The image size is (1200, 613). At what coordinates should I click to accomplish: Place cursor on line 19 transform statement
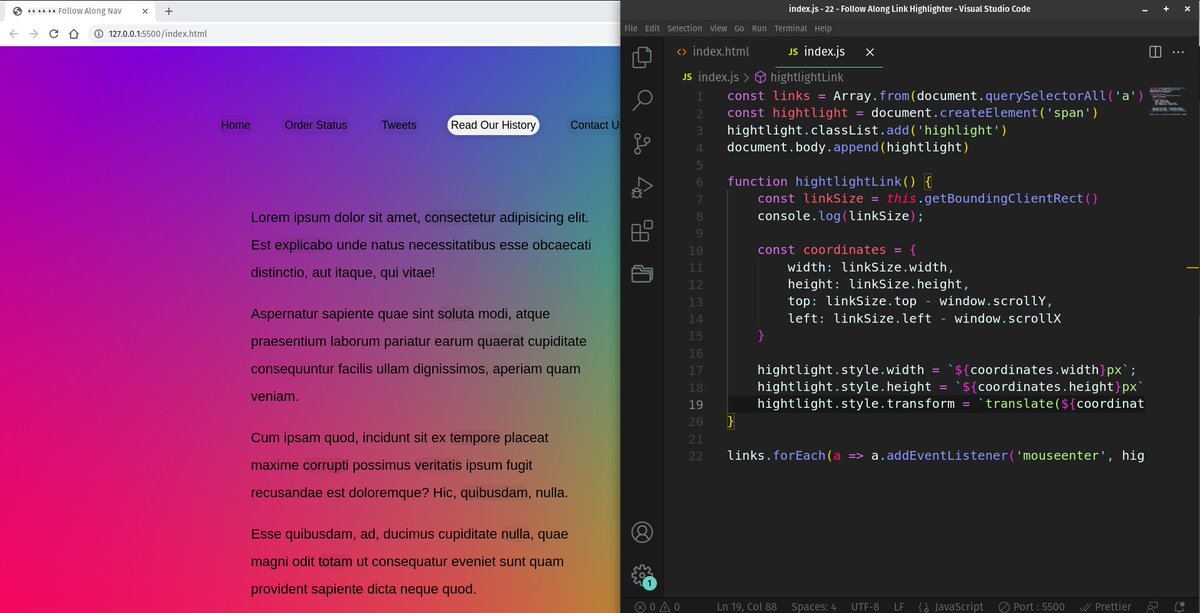(x=950, y=404)
